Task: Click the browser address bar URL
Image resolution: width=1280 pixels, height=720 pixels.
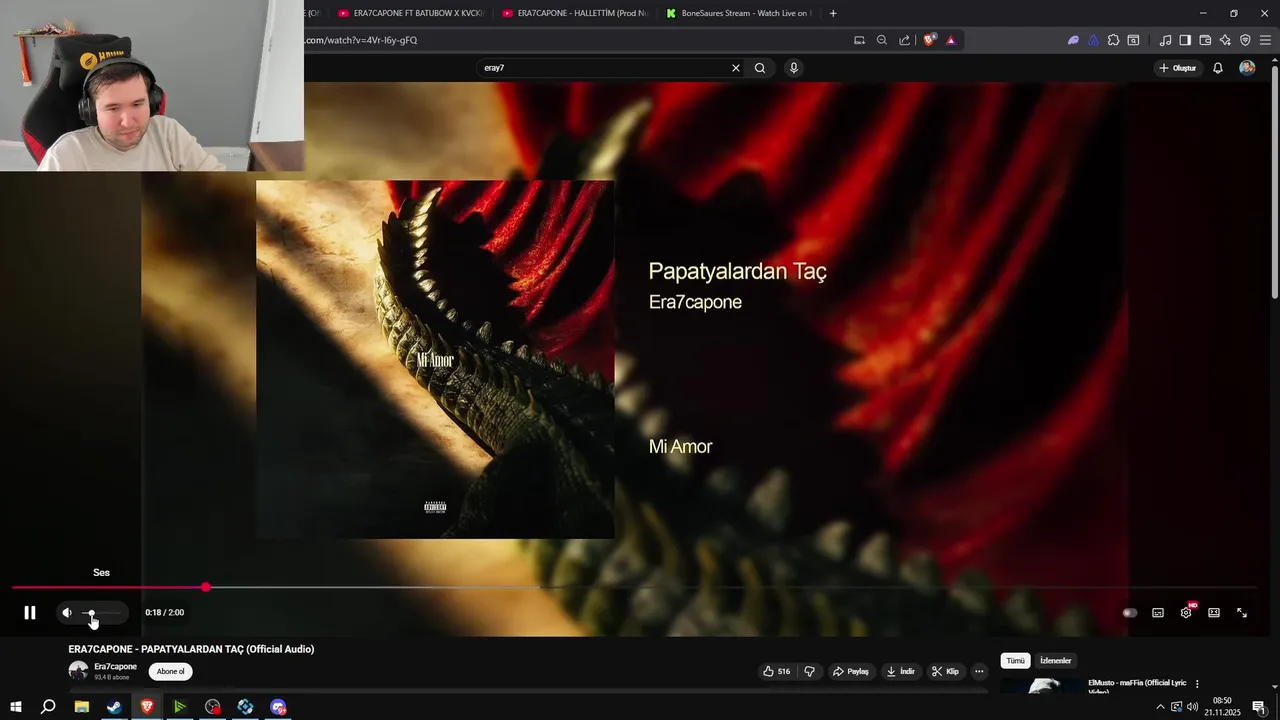Action: coord(361,40)
